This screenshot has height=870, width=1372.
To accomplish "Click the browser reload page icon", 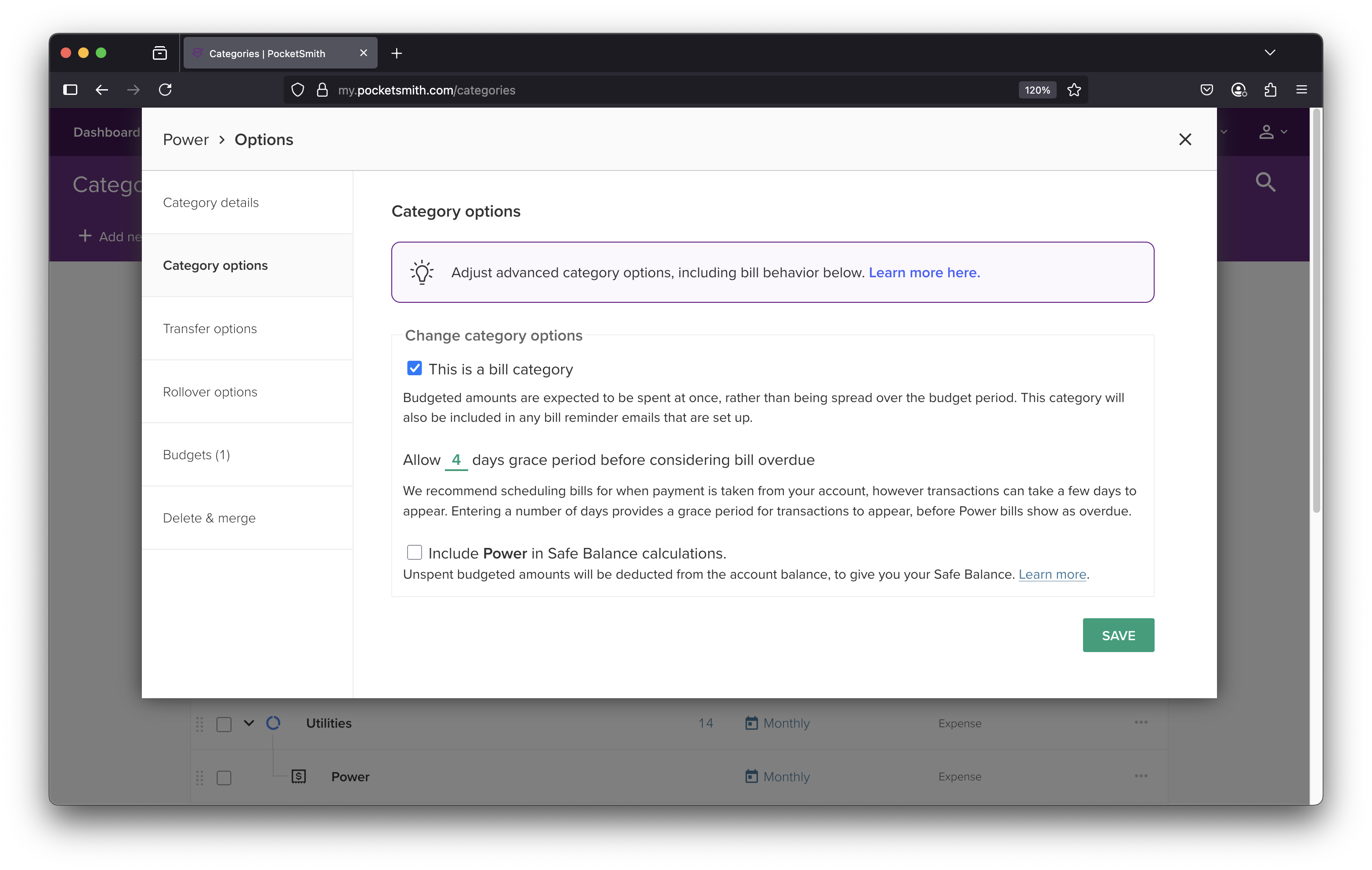I will pyautogui.click(x=165, y=90).
